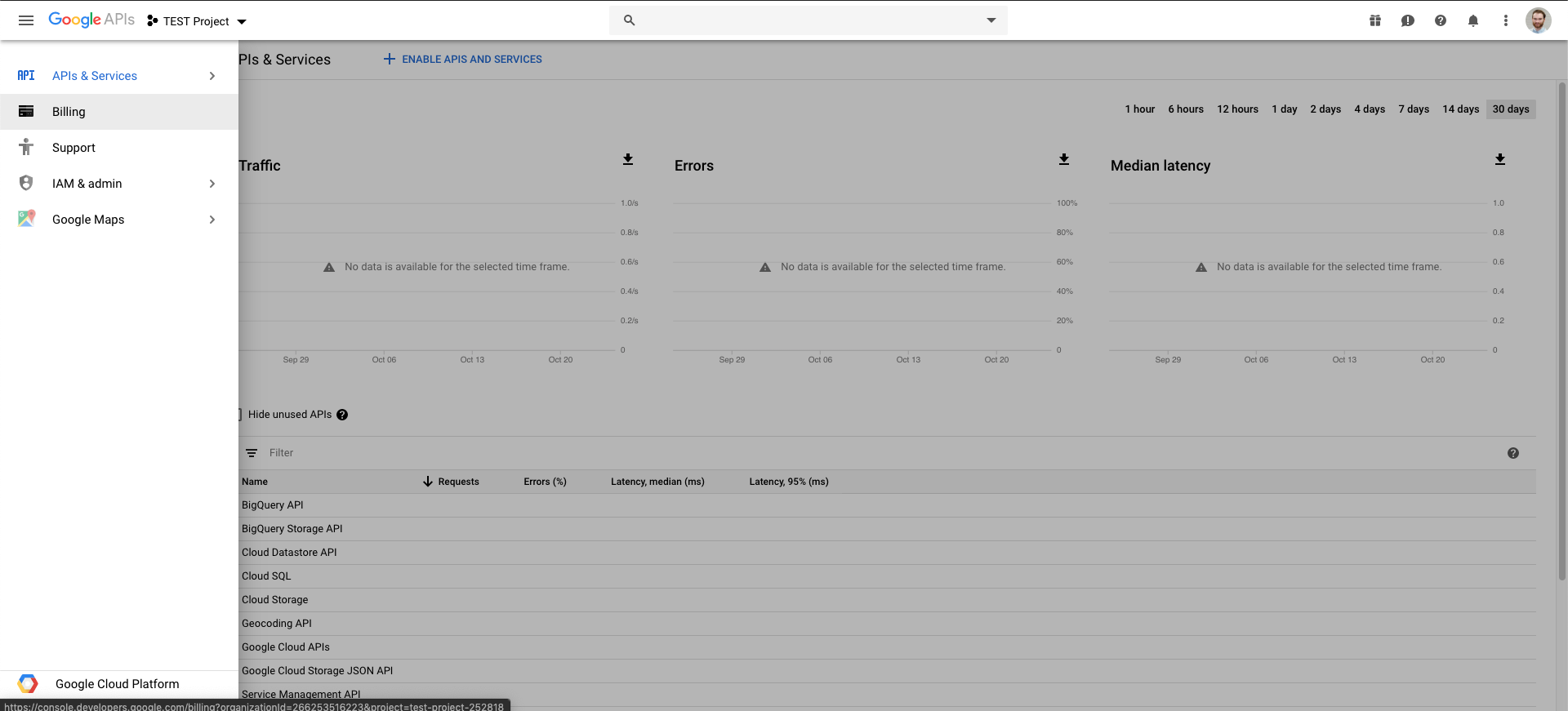Open the Cloud Datastore API row
1568x711 pixels.
[887, 553]
